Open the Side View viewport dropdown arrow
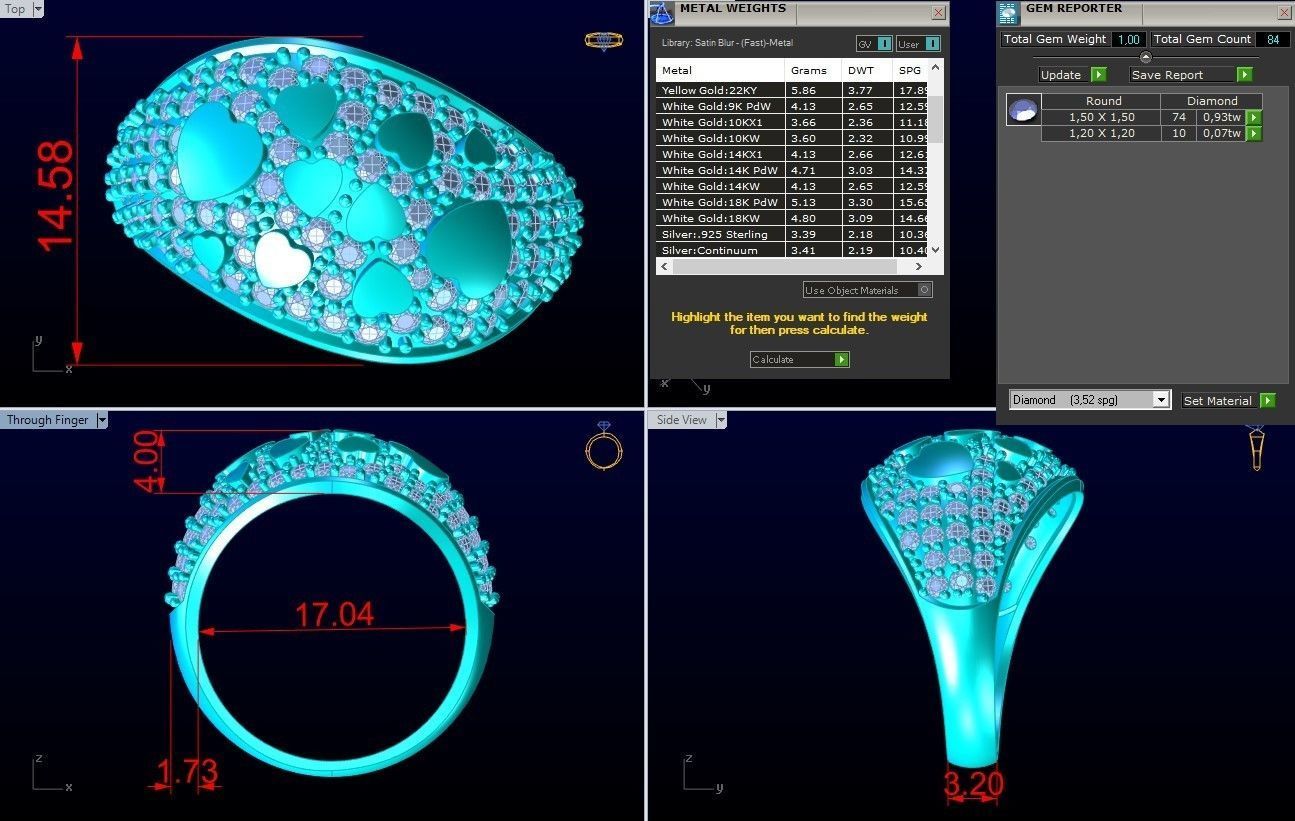 tap(720, 420)
